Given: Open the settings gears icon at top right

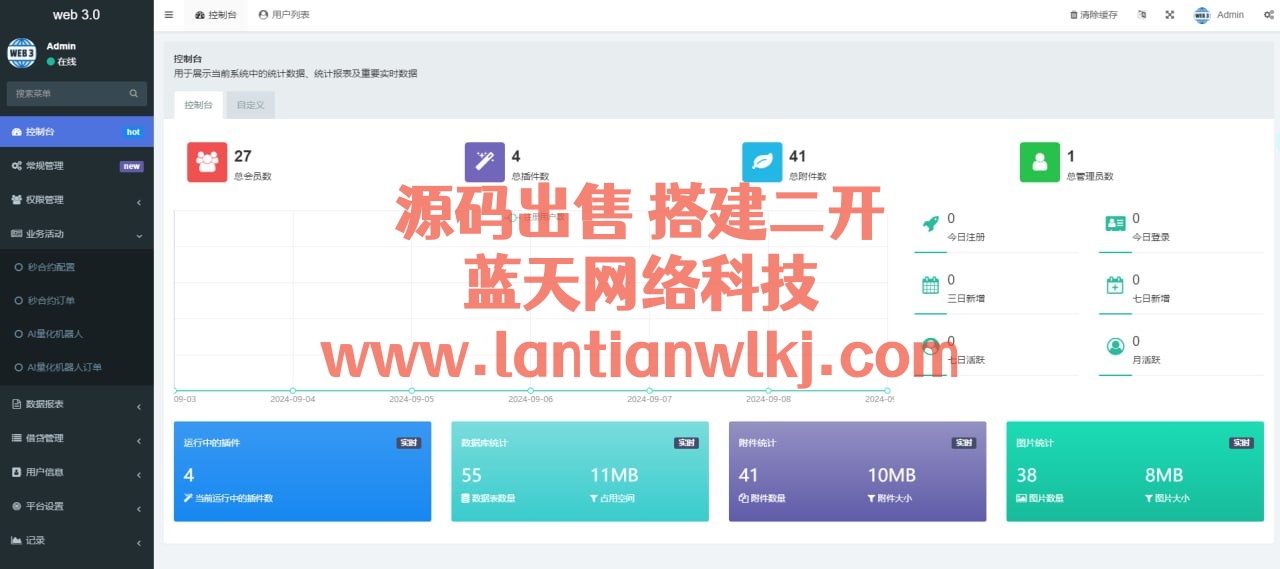Looking at the screenshot, I should click(x=1268, y=15).
